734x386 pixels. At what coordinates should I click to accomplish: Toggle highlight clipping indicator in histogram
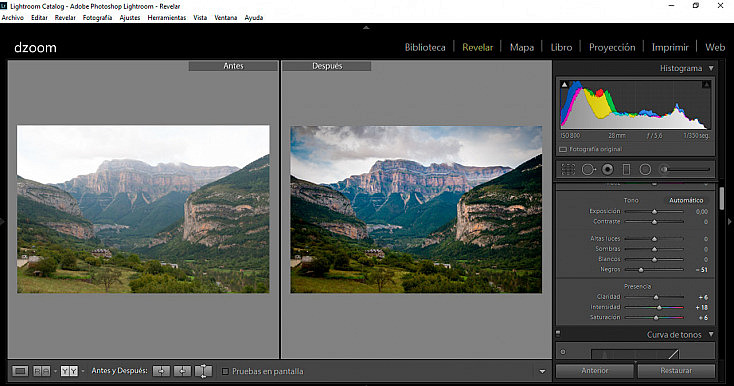(x=706, y=85)
